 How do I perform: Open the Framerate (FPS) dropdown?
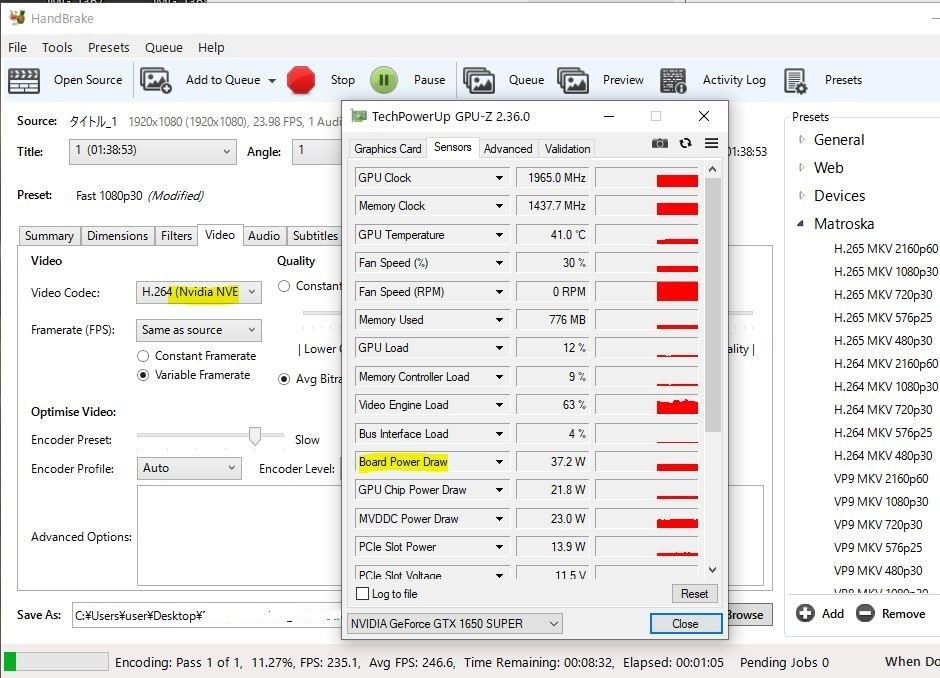pyautogui.click(x=198, y=330)
